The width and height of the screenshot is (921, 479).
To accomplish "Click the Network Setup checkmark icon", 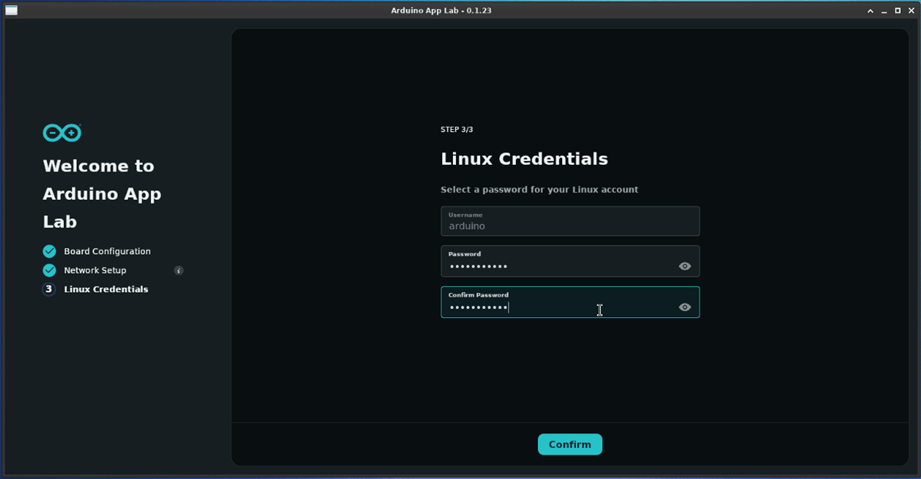I will click(49, 270).
